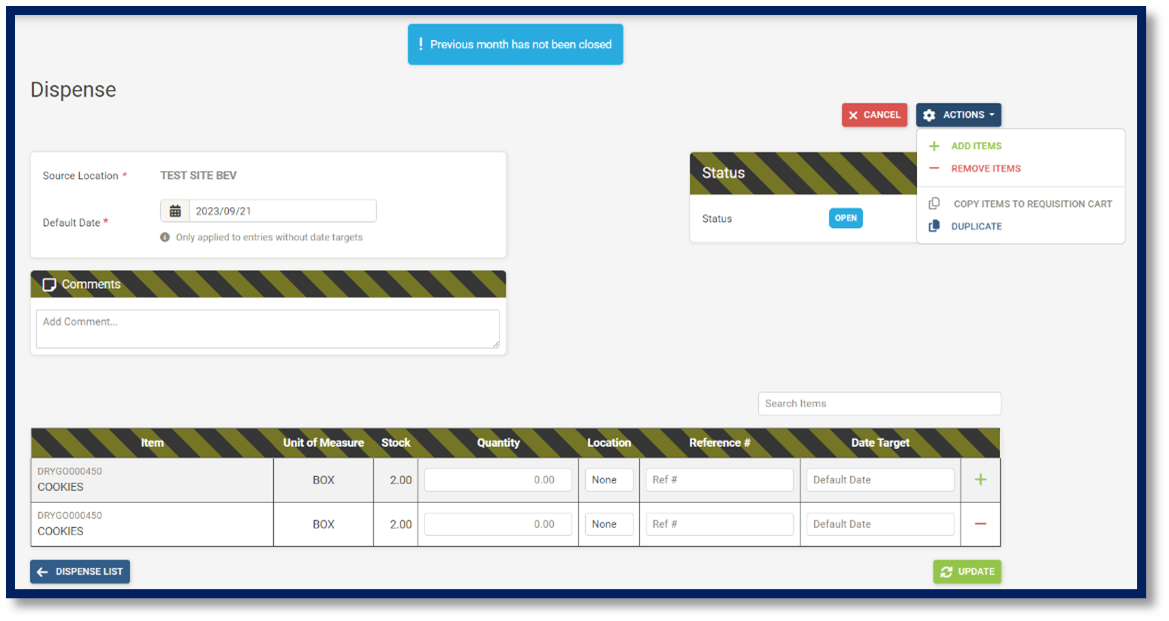Click Quantity field in first Cookies row
1169x621 pixels.
[498, 480]
